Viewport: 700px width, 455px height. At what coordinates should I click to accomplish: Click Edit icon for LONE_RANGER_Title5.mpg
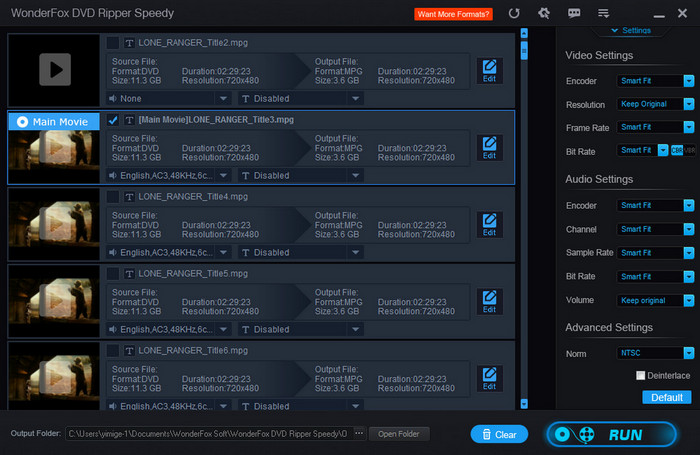click(489, 301)
